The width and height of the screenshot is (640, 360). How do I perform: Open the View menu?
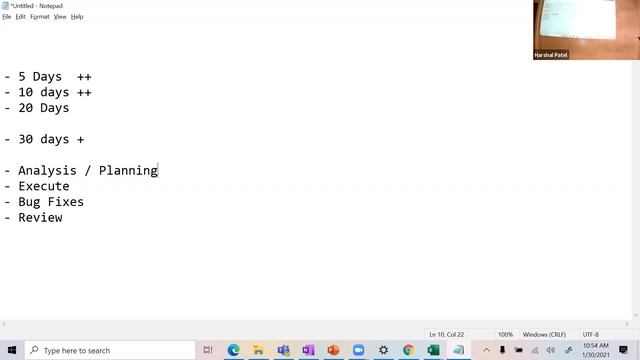pyautogui.click(x=60, y=17)
